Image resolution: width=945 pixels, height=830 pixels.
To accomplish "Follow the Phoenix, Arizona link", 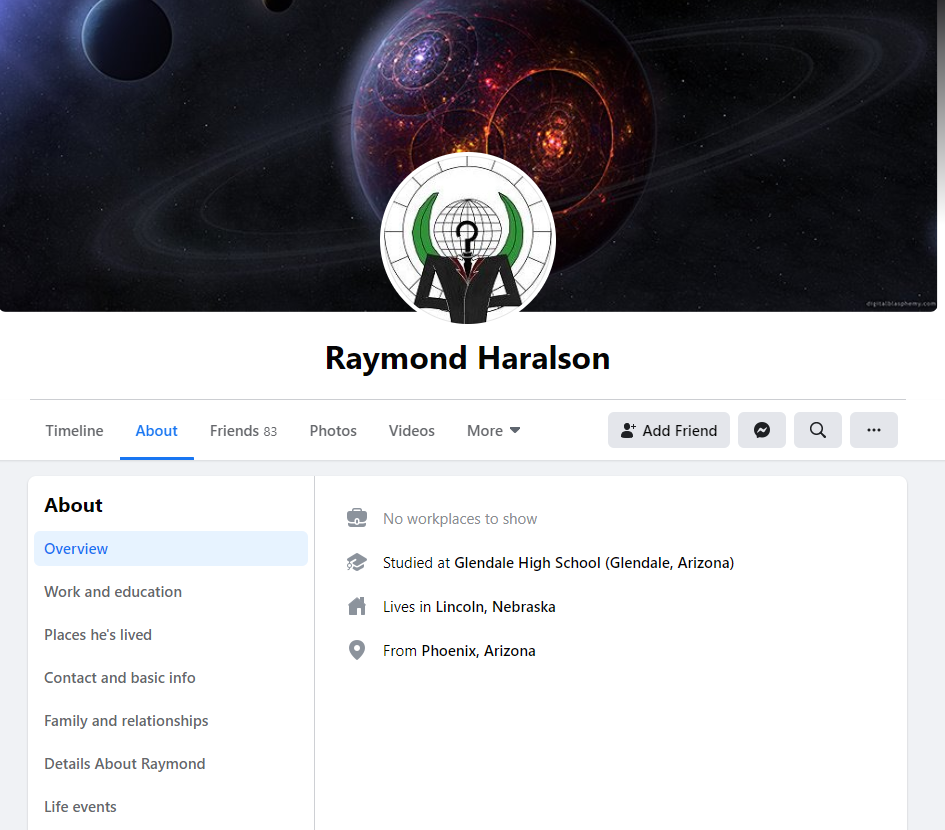I will coord(478,650).
